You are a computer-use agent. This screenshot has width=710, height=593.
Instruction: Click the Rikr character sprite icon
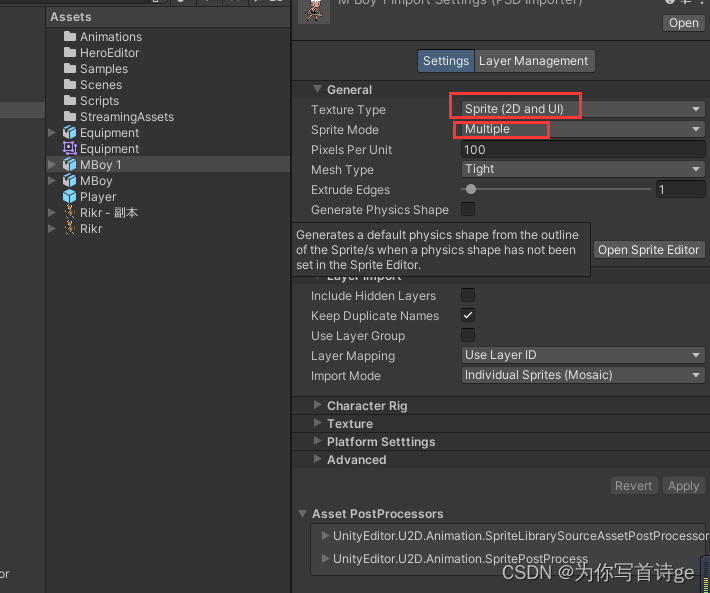(x=70, y=228)
